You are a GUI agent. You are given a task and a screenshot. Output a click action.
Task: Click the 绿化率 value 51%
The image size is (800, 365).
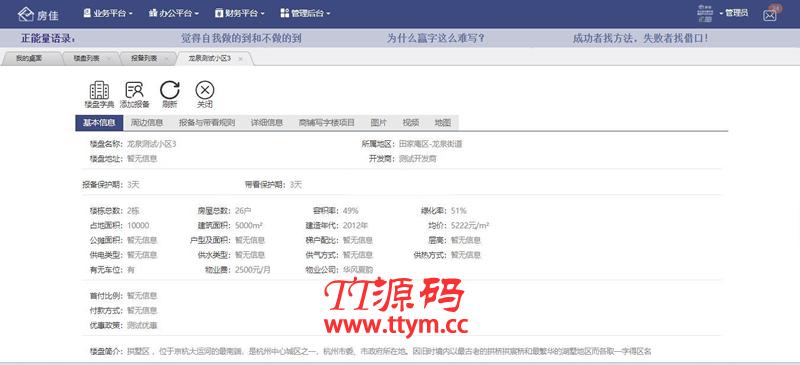tap(459, 211)
